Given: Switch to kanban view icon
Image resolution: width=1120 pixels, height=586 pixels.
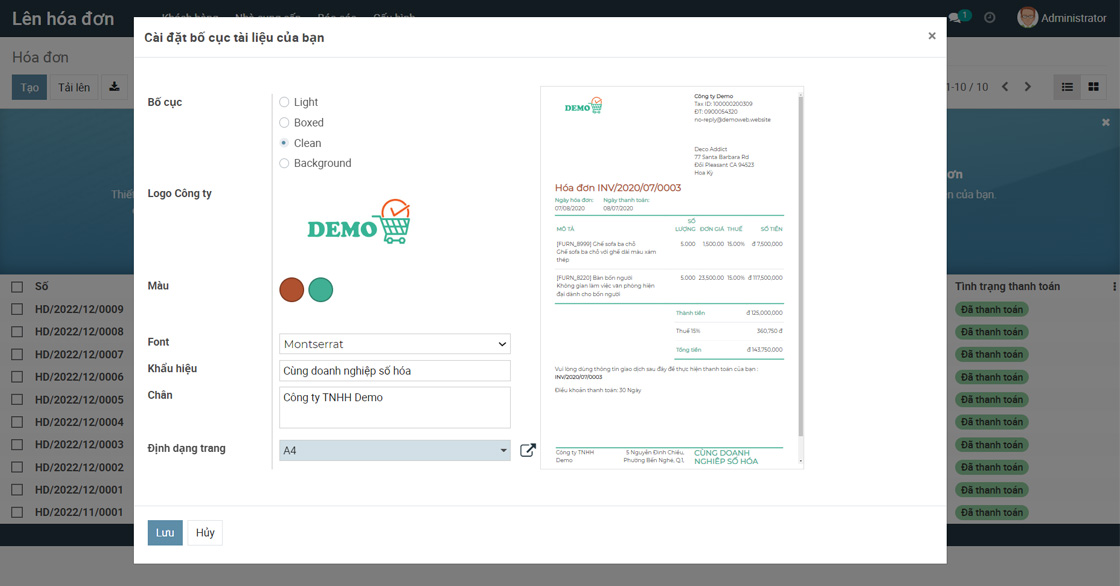Looking at the screenshot, I should pyautogui.click(x=1093, y=87).
